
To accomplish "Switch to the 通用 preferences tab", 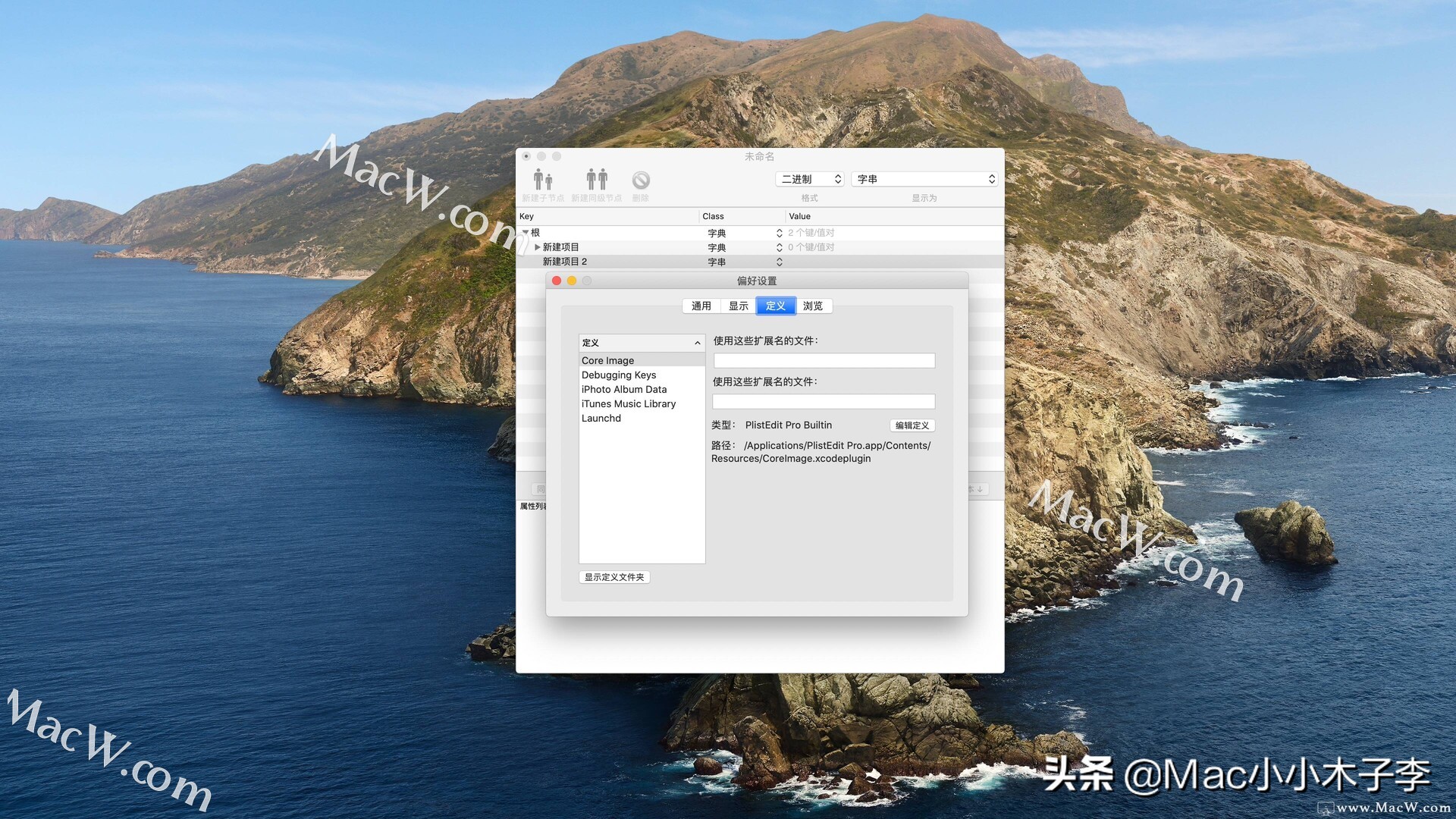I will pyautogui.click(x=700, y=306).
